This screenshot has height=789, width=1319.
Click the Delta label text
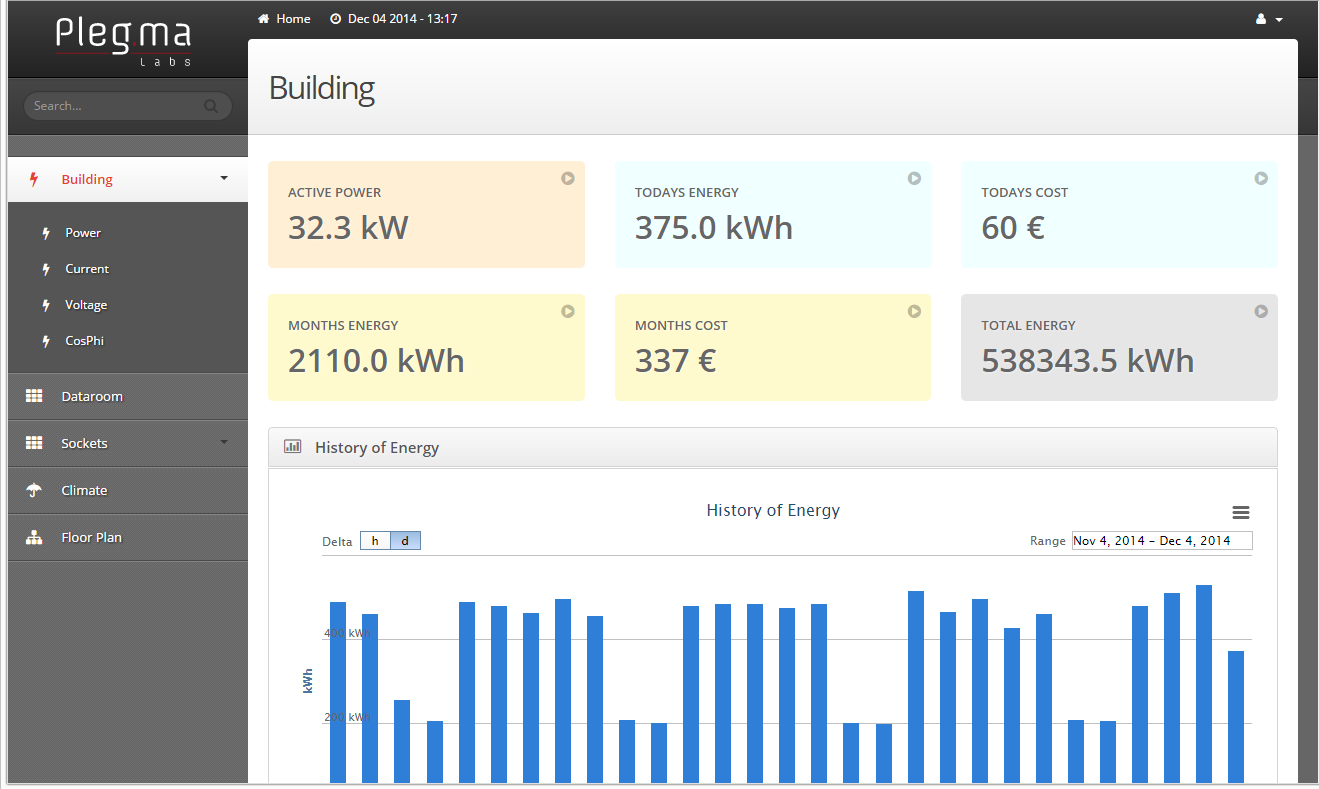337,541
